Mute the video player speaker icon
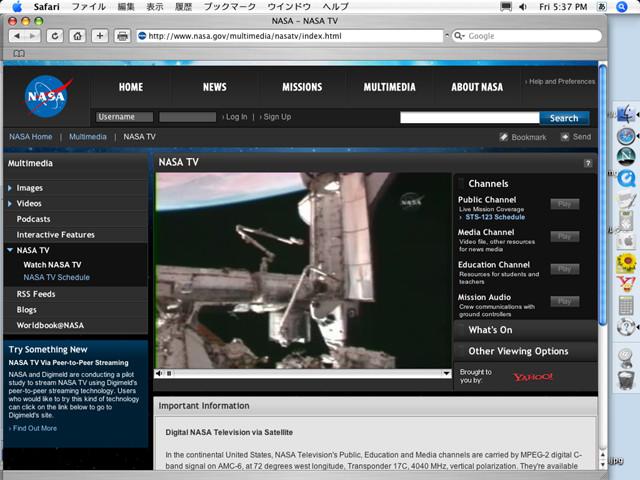This screenshot has width=640, height=480. 160,373
